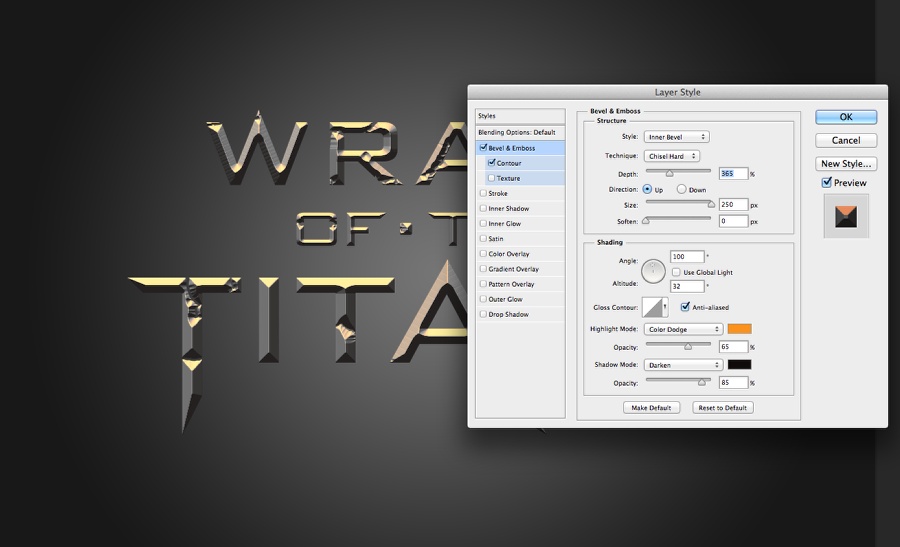Enable the Outer Glow checkbox

483,299
